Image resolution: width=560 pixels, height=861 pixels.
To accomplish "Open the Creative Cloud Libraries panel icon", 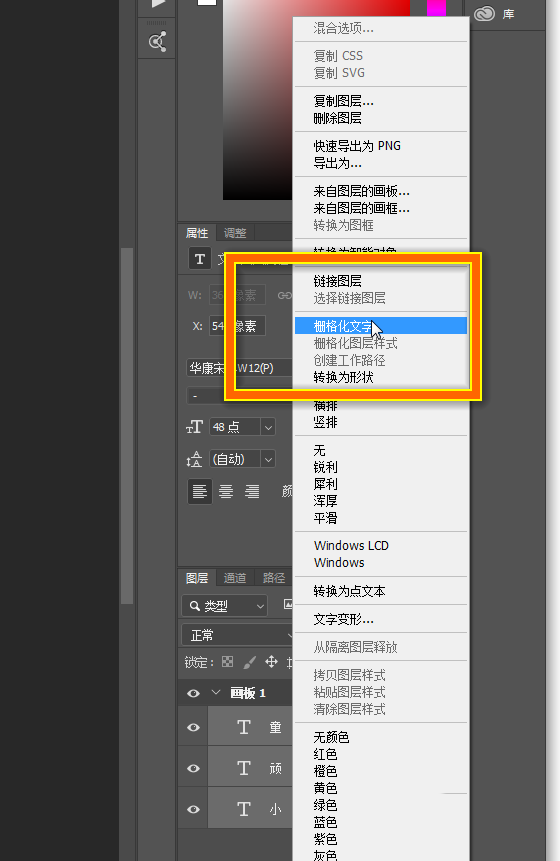I will [x=484, y=14].
